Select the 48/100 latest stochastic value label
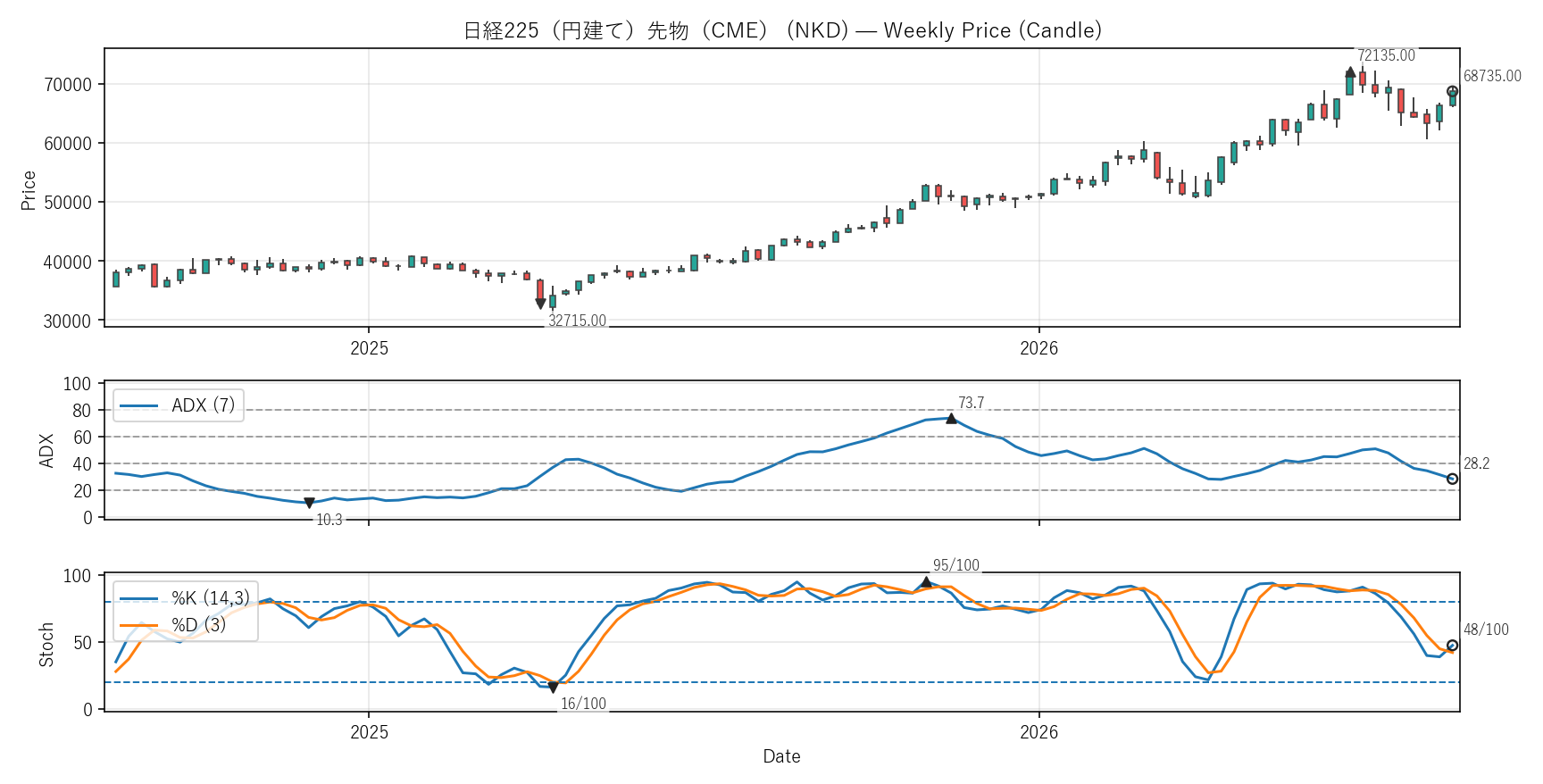 click(x=1486, y=630)
